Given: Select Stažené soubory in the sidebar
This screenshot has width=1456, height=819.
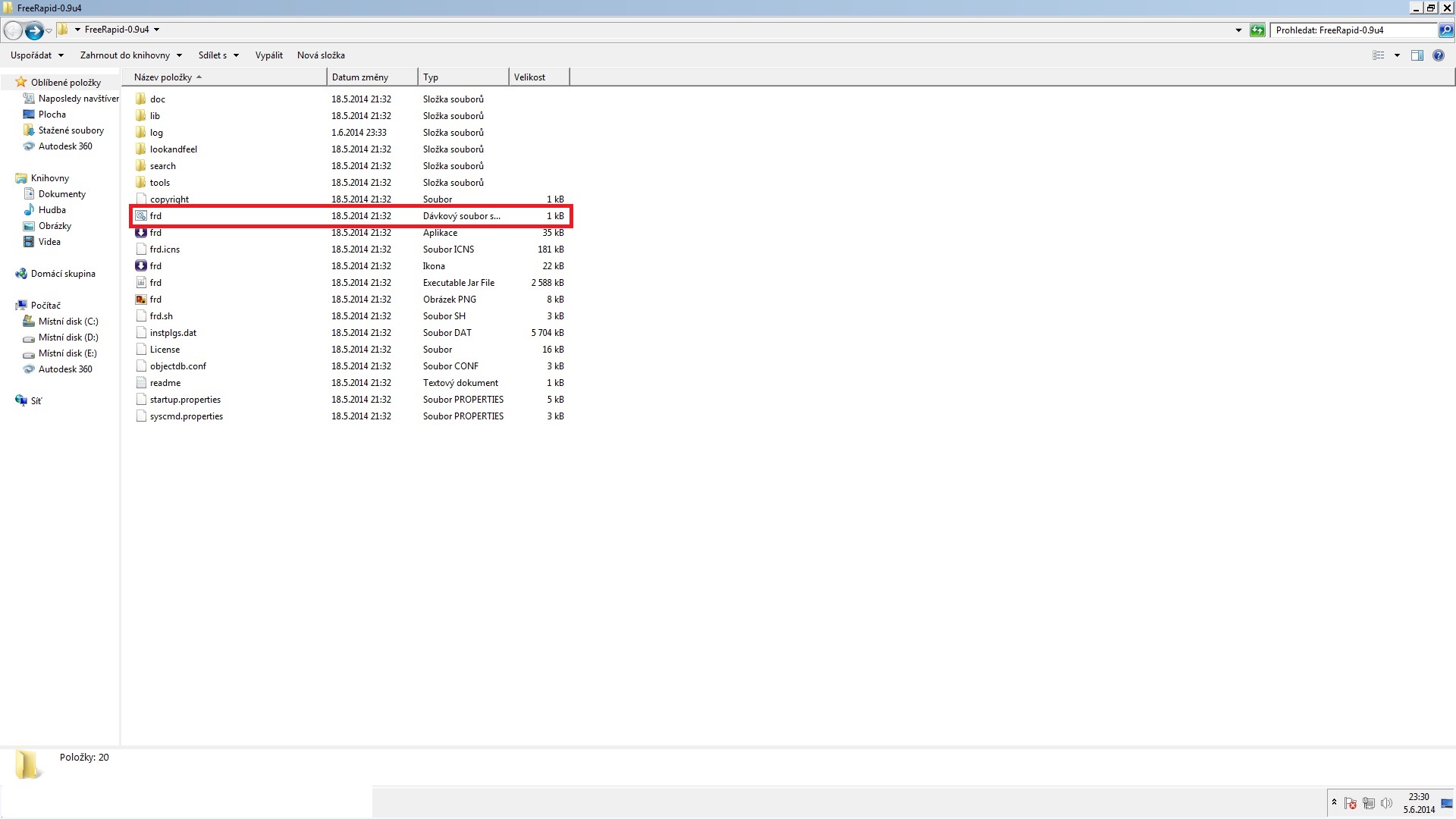Looking at the screenshot, I should tap(71, 130).
